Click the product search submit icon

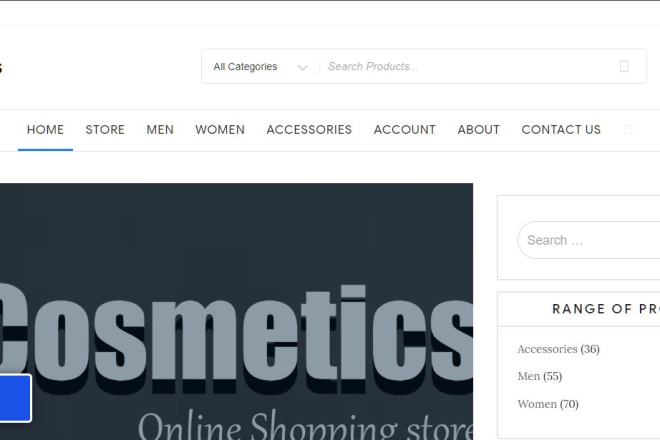[x=624, y=66]
